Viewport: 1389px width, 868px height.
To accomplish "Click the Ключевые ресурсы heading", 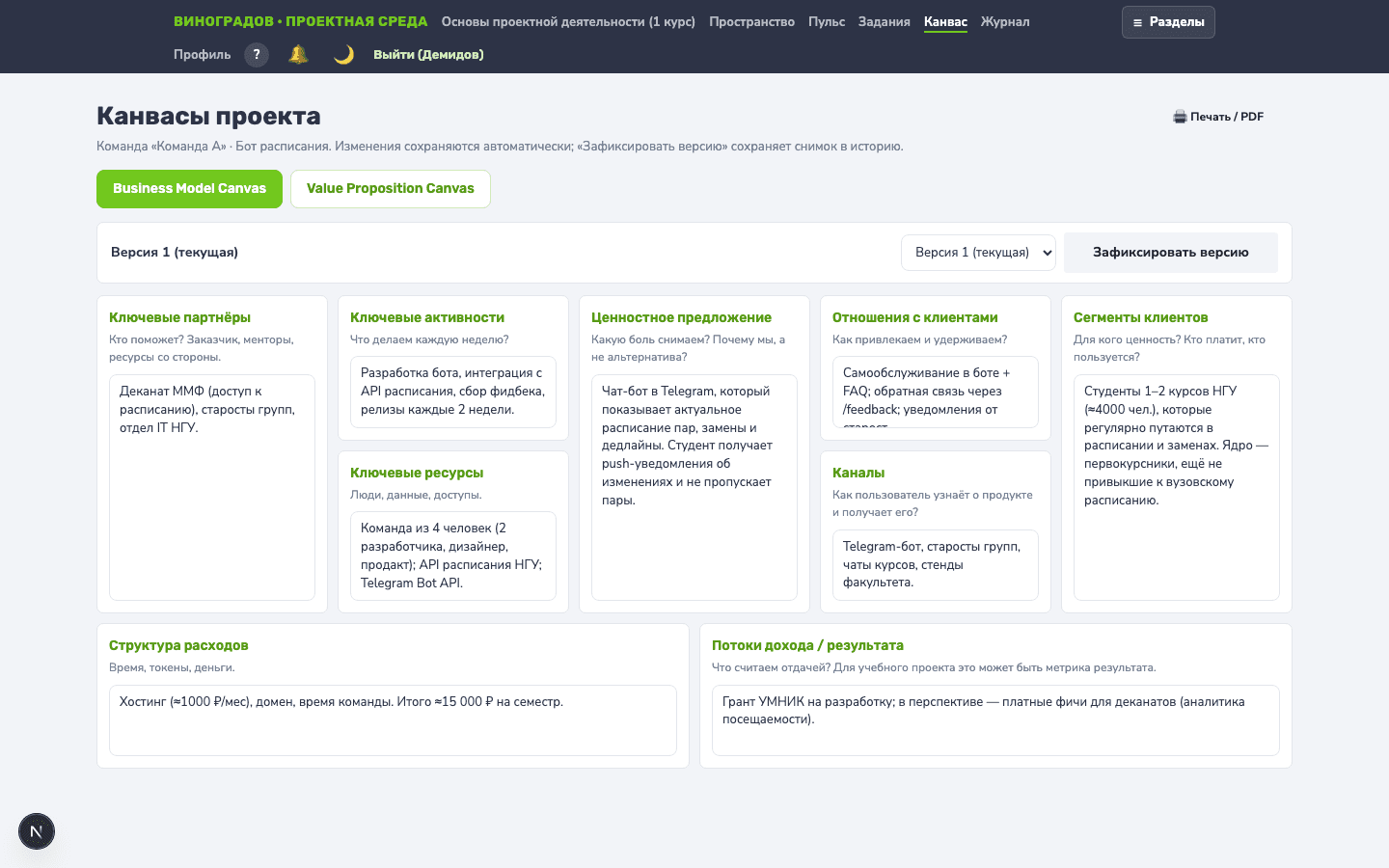I will pyautogui.click(x=417, y=473).
